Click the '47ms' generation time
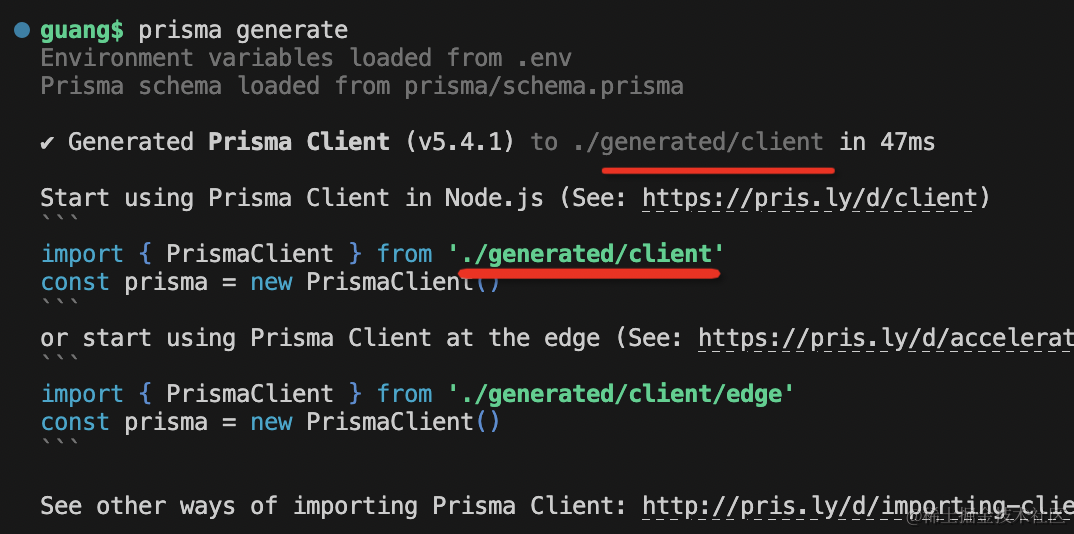Image resolution: width=1074 pixels, height=534 pixels. coord(907,142)
